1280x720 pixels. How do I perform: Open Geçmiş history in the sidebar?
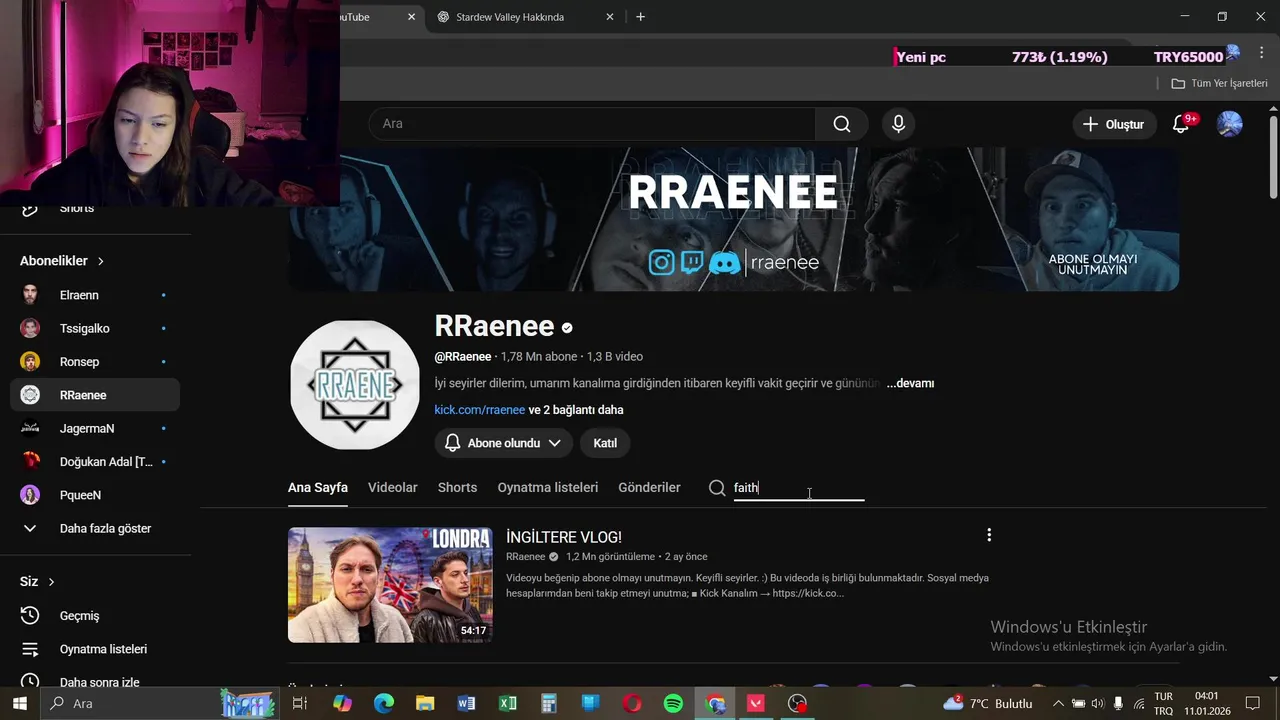[x=95, y=616]
